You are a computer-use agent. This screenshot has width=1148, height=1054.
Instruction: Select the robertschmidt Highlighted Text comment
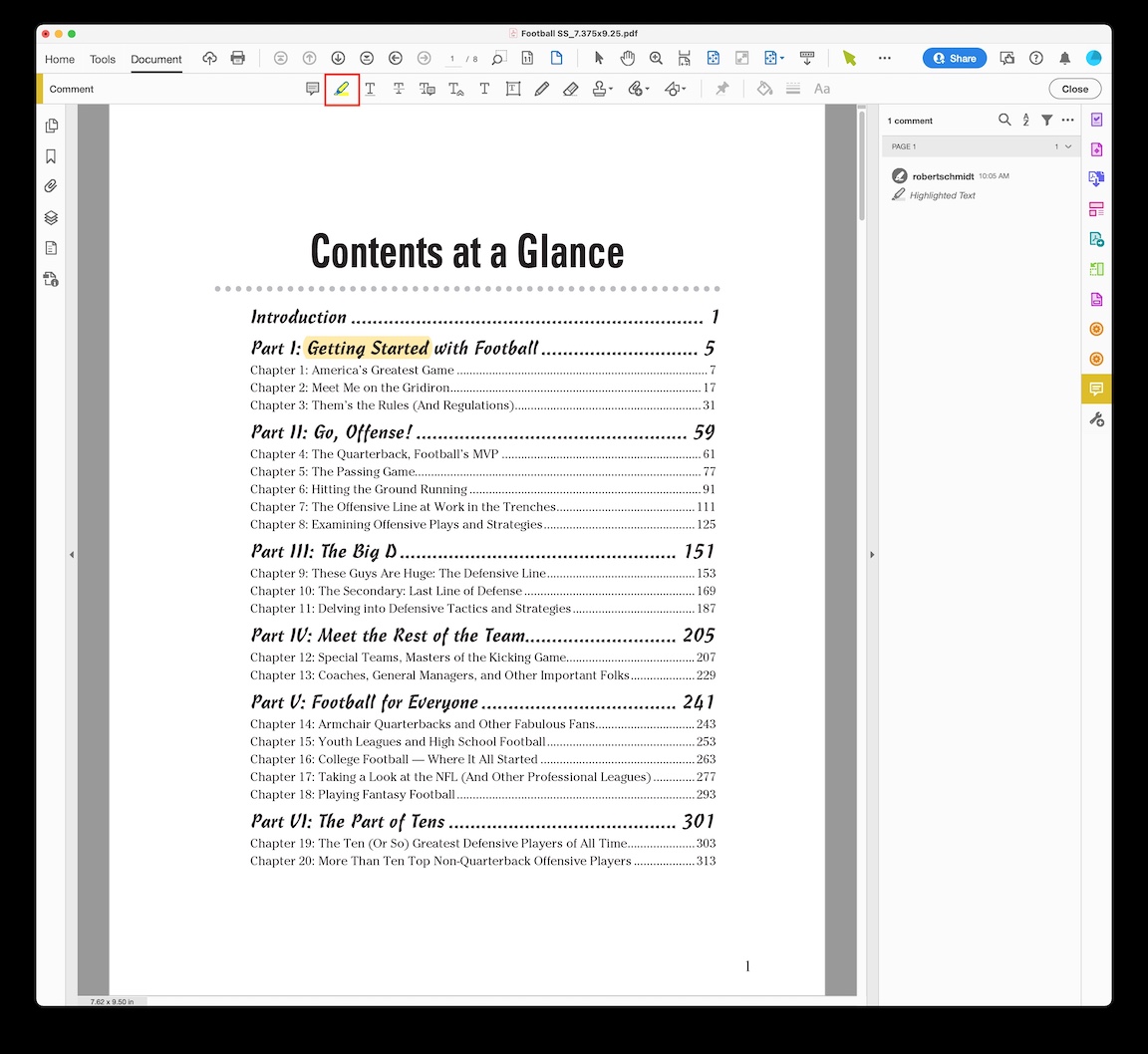point(980,185)
